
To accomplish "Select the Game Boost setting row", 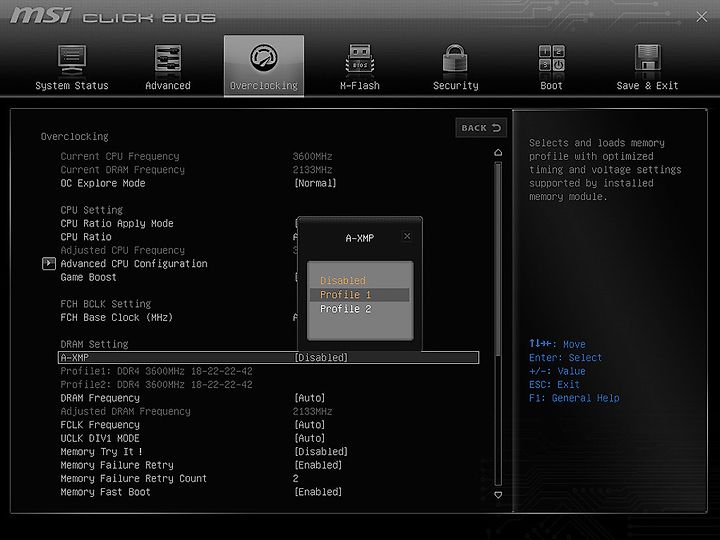I will click(x=89, y=277).
